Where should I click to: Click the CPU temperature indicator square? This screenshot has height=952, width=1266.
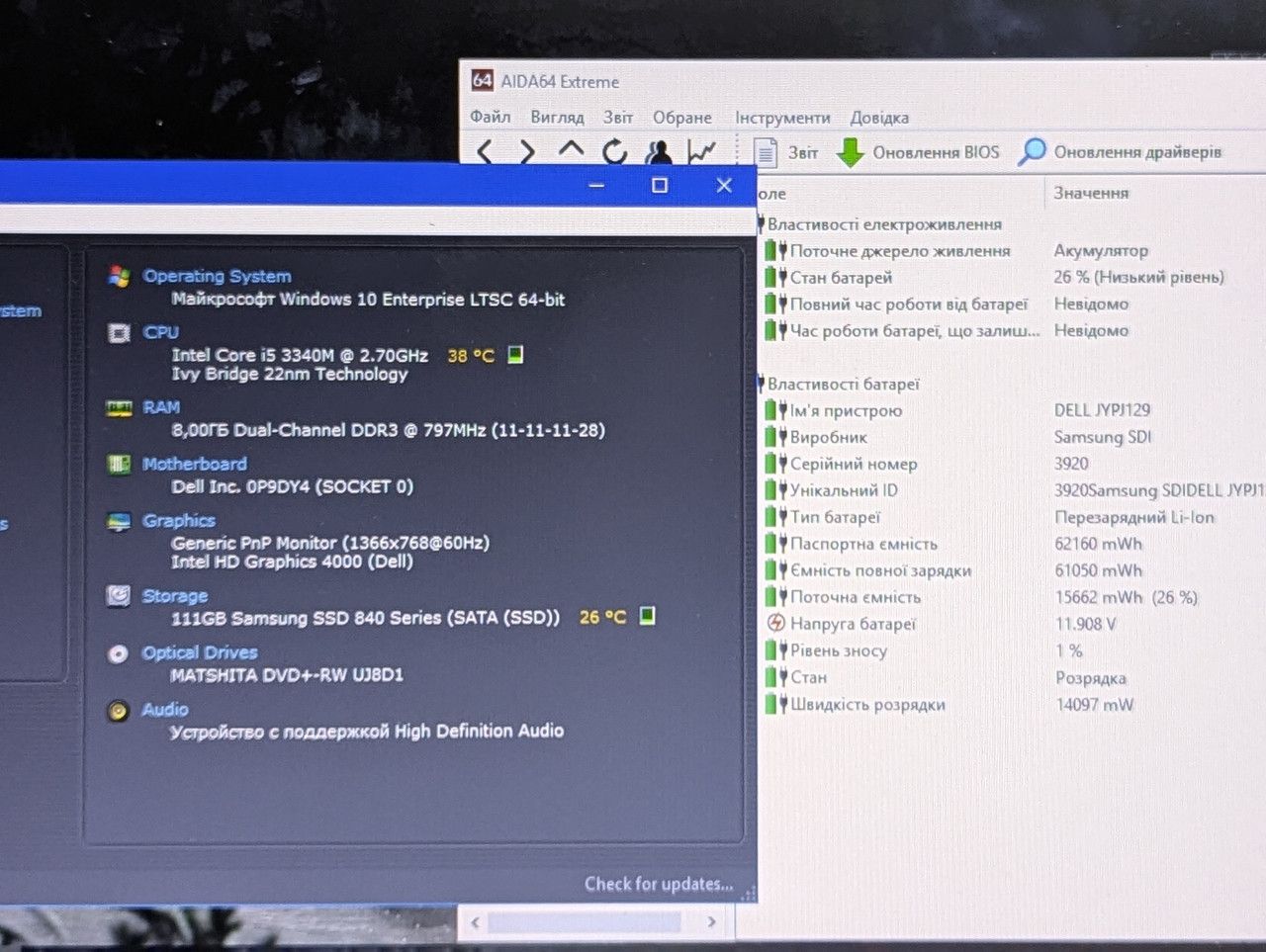tap(515, 354)
